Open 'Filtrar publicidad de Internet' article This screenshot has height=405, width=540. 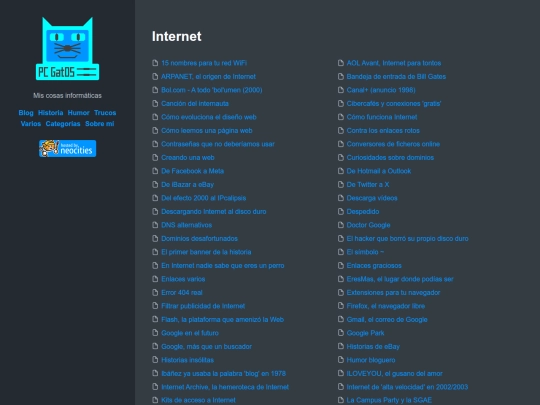(203, 306)
